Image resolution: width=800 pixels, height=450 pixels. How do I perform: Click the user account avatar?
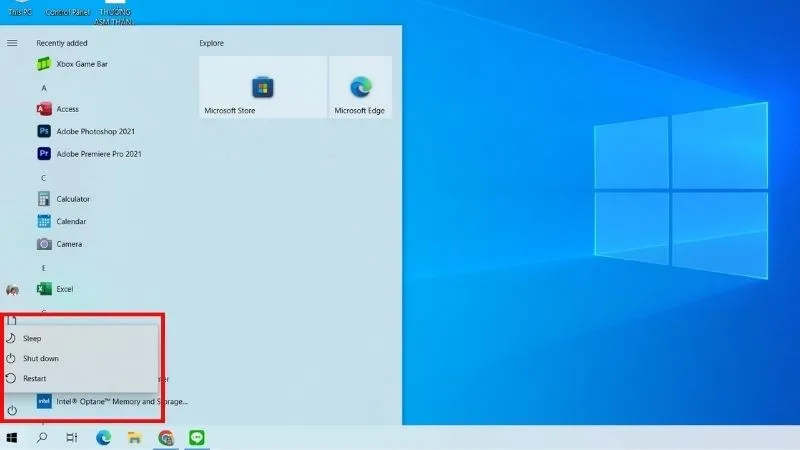12,290
